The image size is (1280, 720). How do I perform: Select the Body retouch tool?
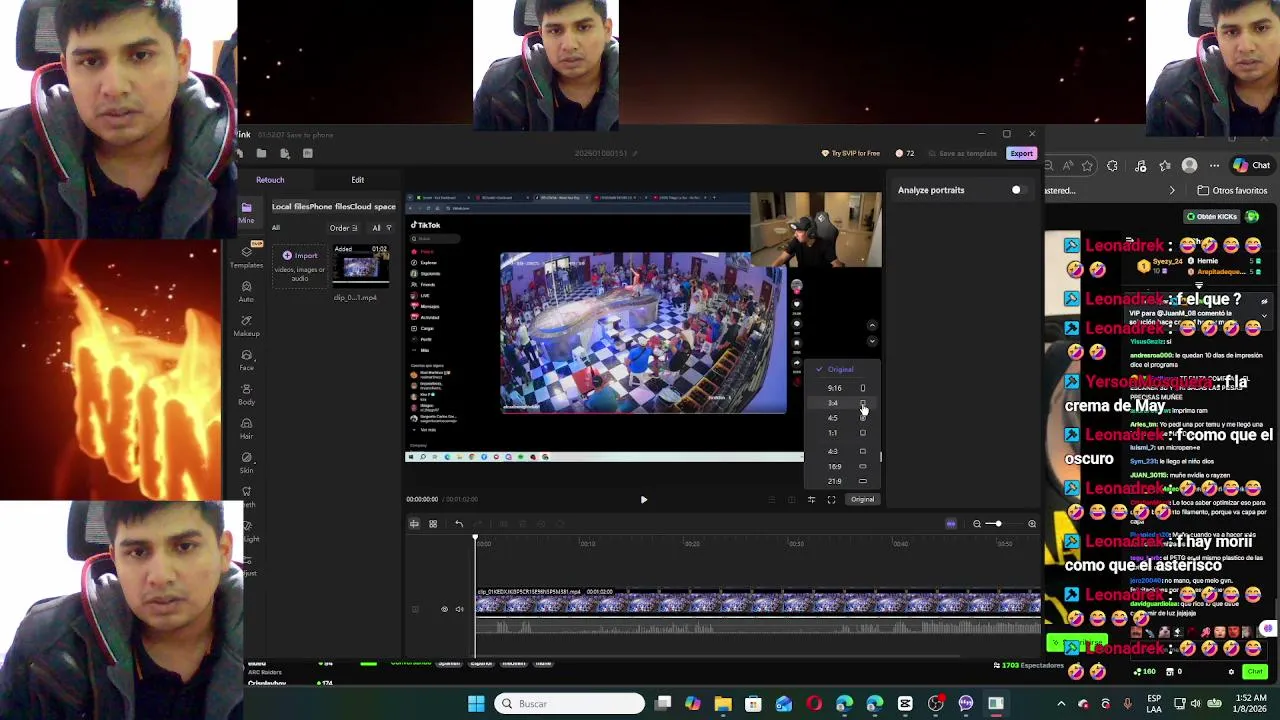(246, 394)
